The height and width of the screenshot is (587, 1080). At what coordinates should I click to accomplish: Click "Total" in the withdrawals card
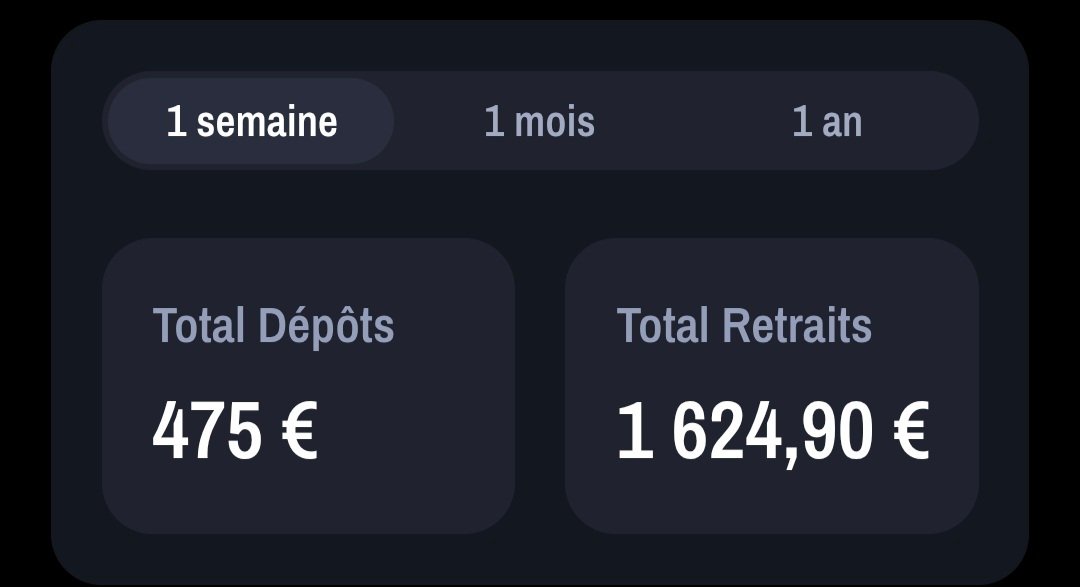tap(663, 325)
